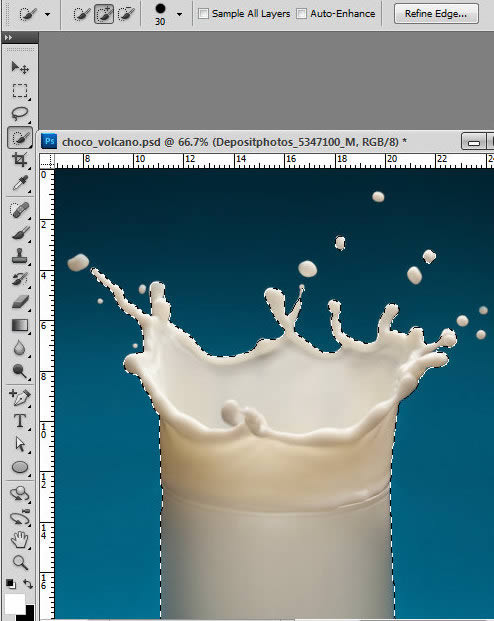
Task: Click the ruler origin corner box
Action: point(47,161)
